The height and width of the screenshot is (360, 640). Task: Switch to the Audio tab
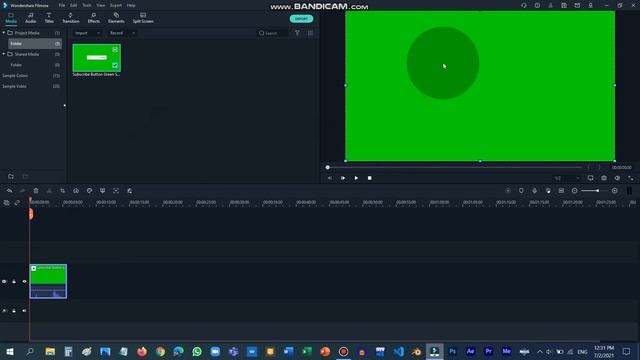[31, 18]
